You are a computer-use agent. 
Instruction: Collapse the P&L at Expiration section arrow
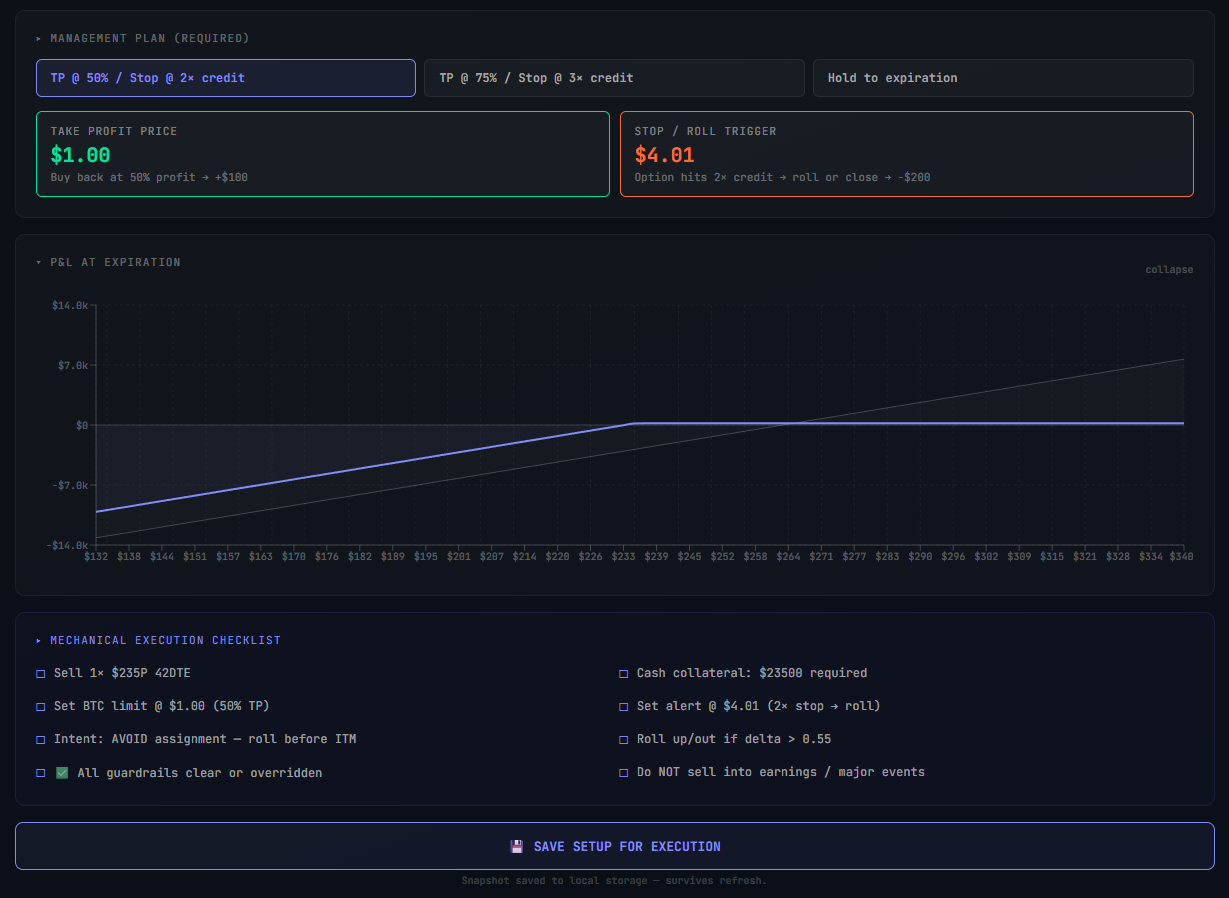tap(40, 262)
